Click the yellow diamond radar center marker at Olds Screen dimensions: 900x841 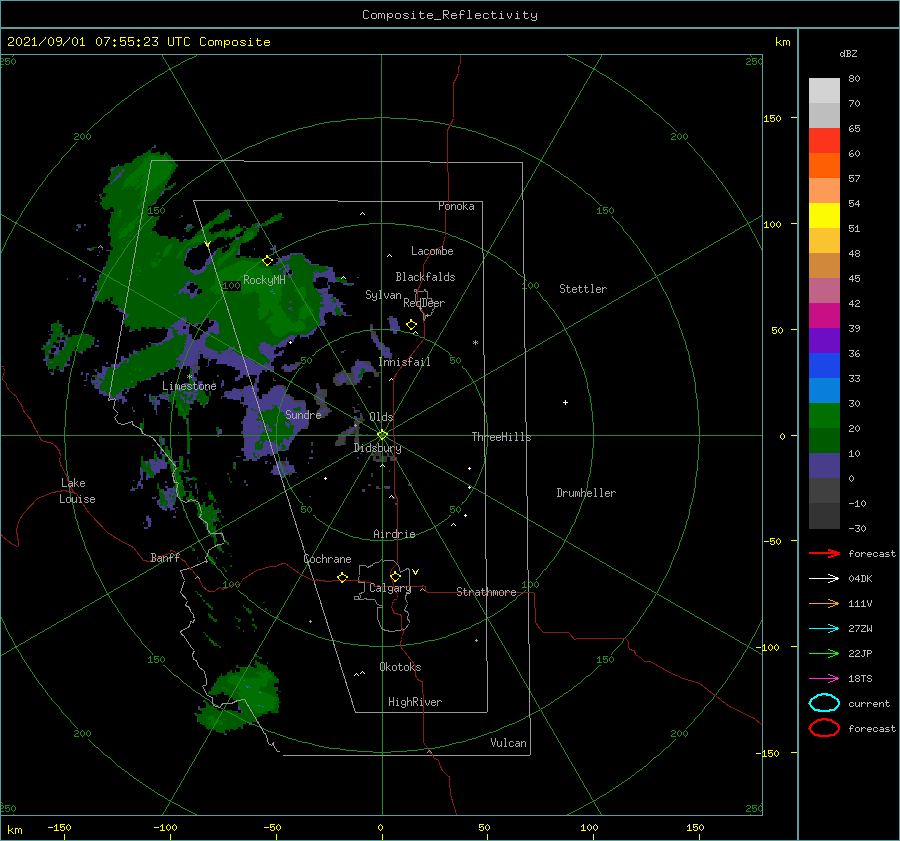(382, 435)
